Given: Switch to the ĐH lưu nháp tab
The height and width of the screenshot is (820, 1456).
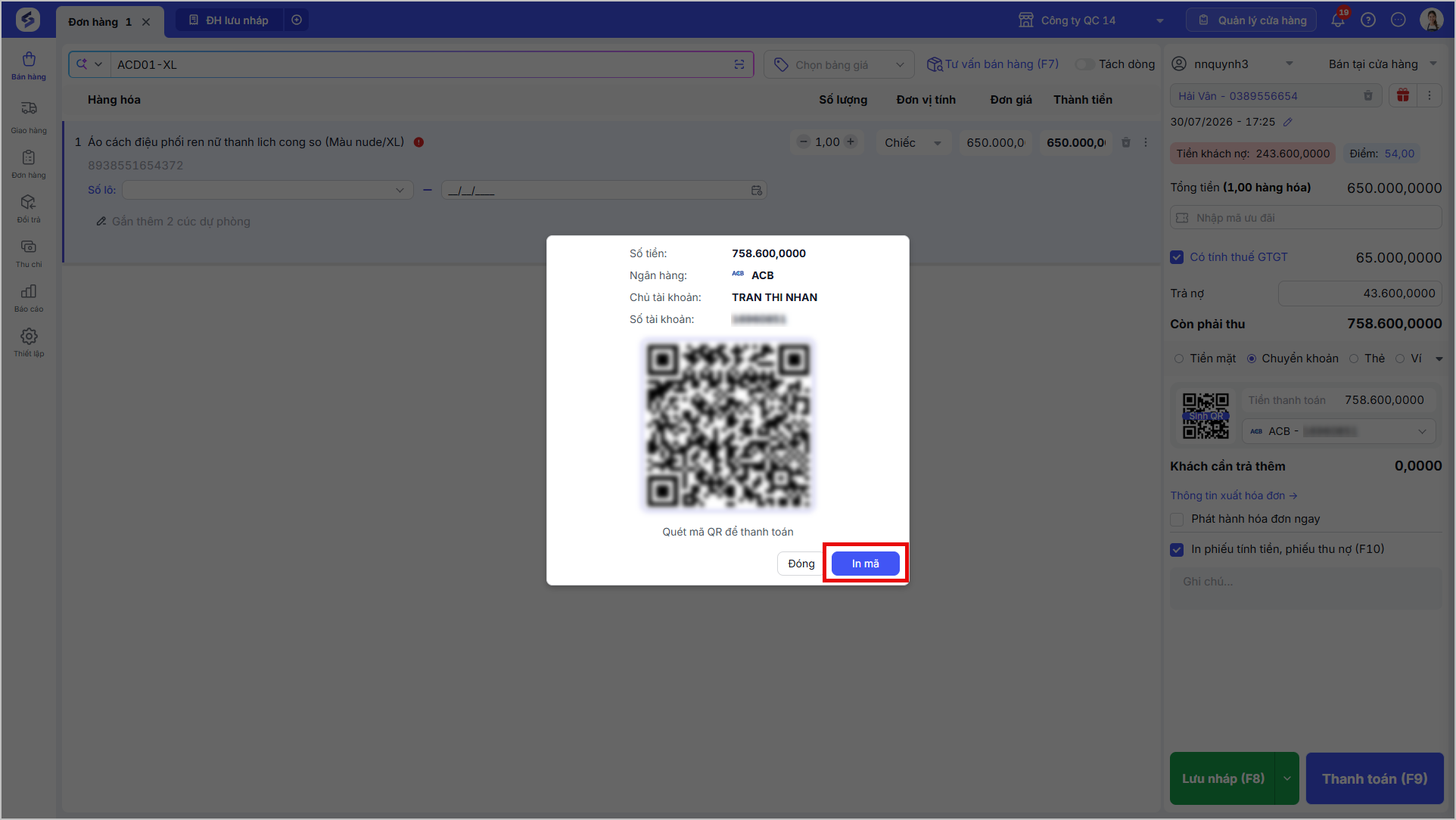Looking at the screenshot, I should (229, 20).
